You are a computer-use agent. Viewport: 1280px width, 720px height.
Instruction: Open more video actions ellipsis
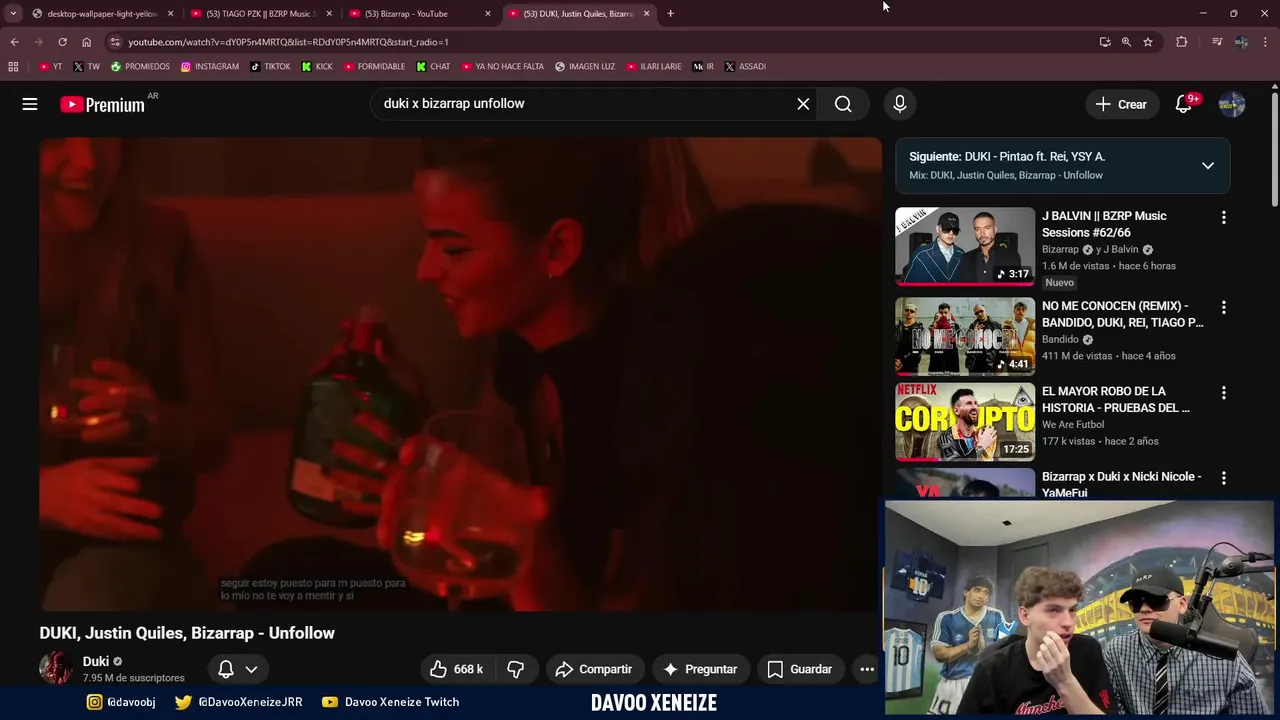pyautogui.click(x=867, y=669)
